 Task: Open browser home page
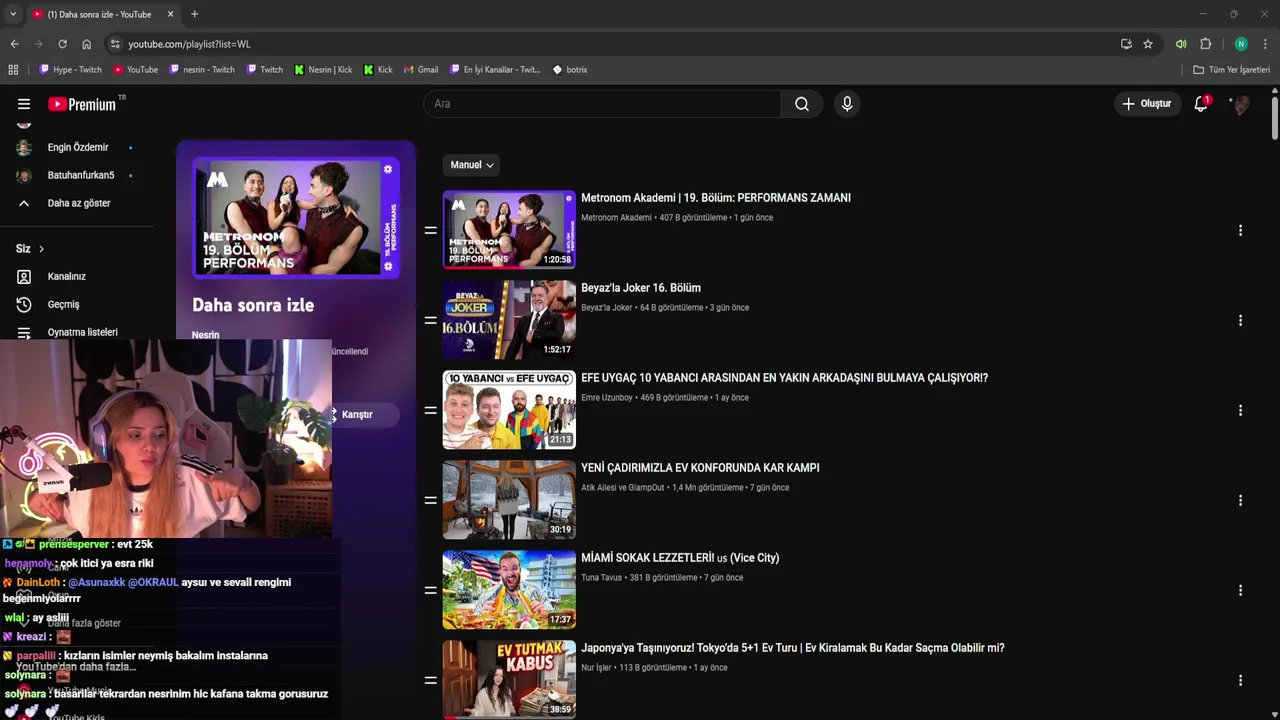tap(86, 44)
